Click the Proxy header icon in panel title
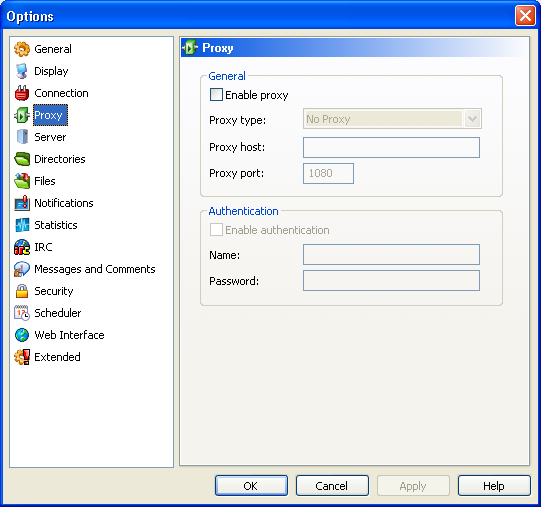 click(190, 48)
